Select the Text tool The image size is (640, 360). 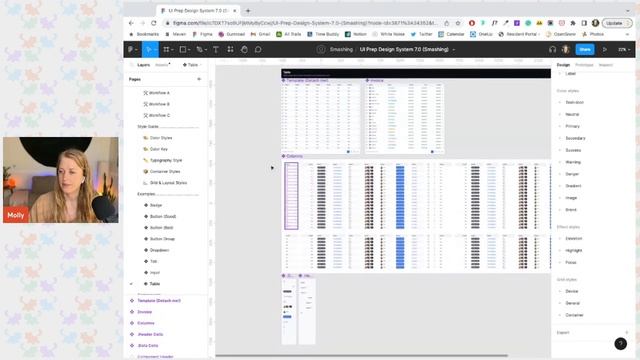[x=216, y=49]
